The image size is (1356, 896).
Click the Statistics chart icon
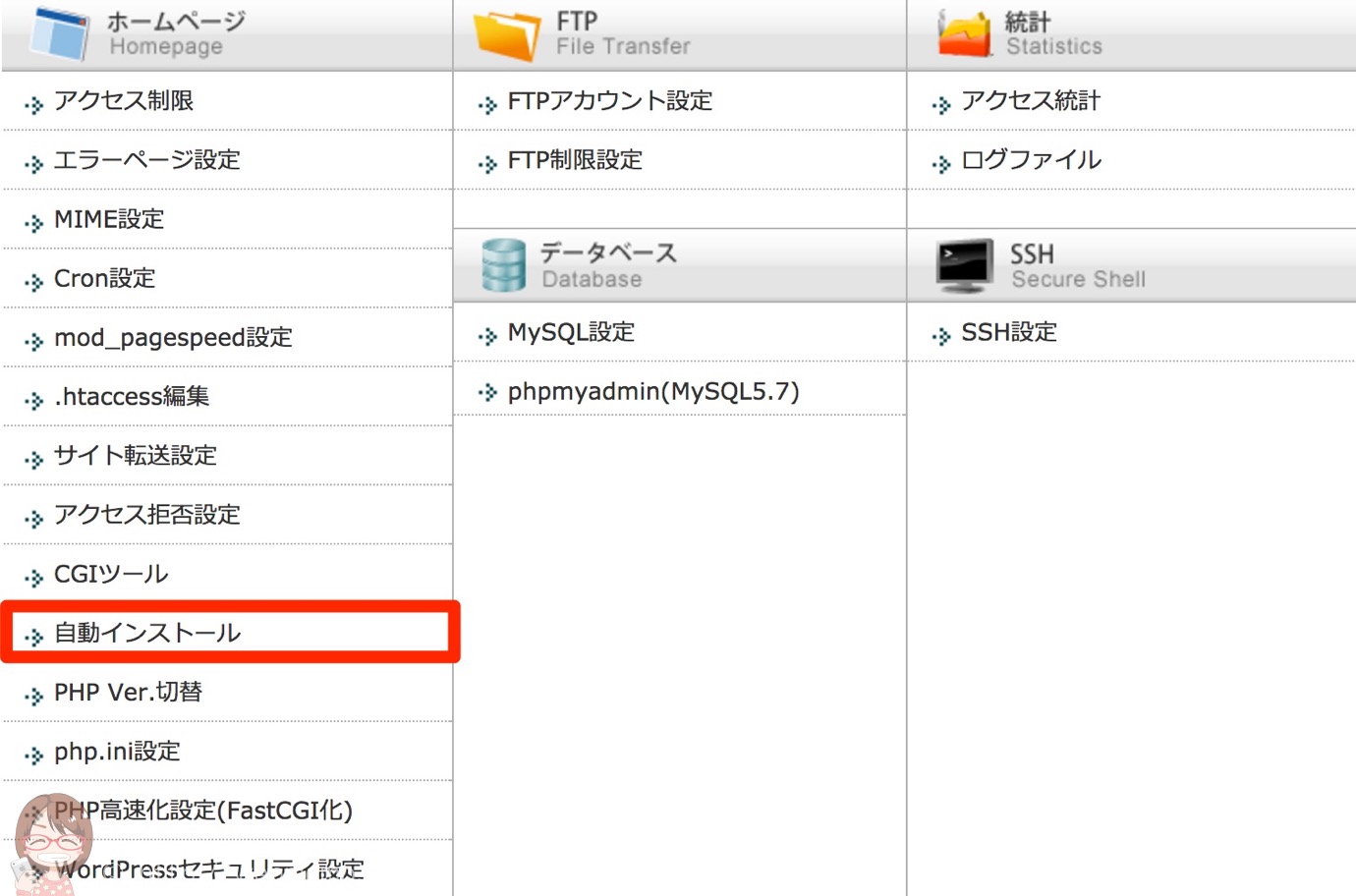click(x=964, y=34)
